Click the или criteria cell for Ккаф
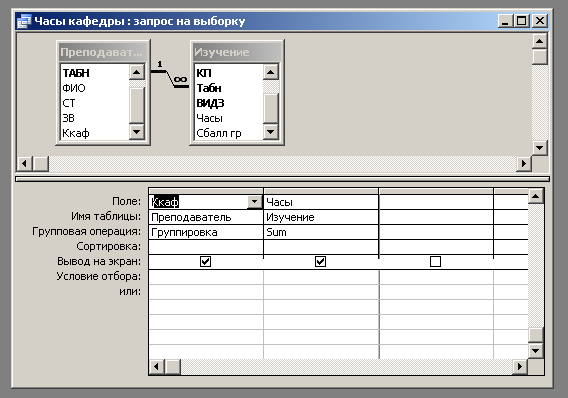 [x=206, y=292]
